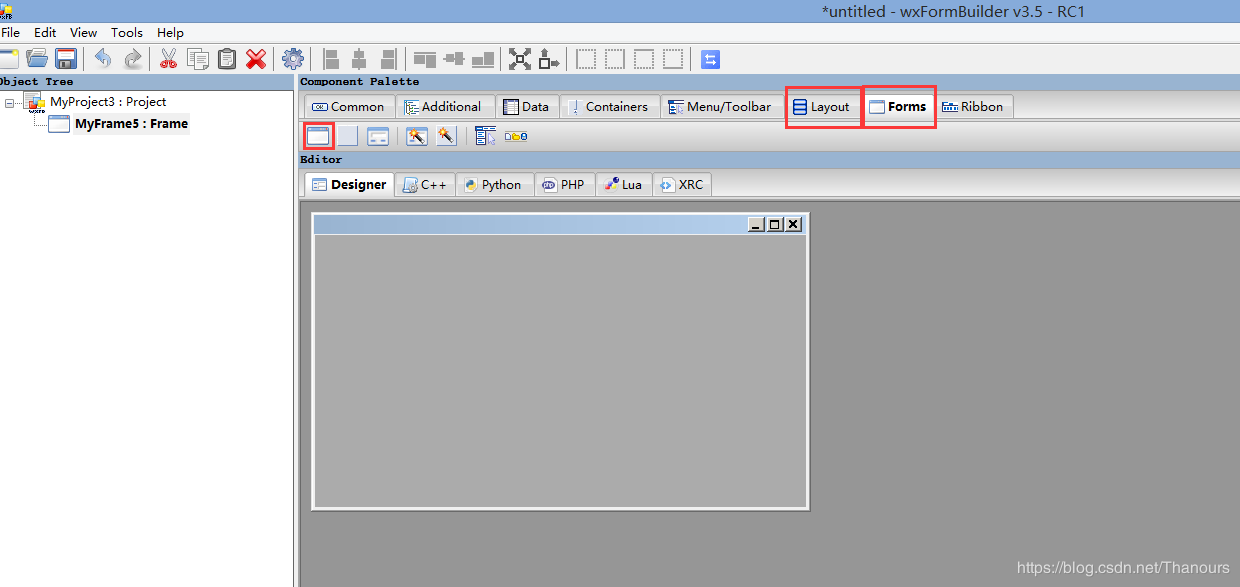1240x587 pixels.
Task: View generated PHP code tab
Action: point(564,185)
